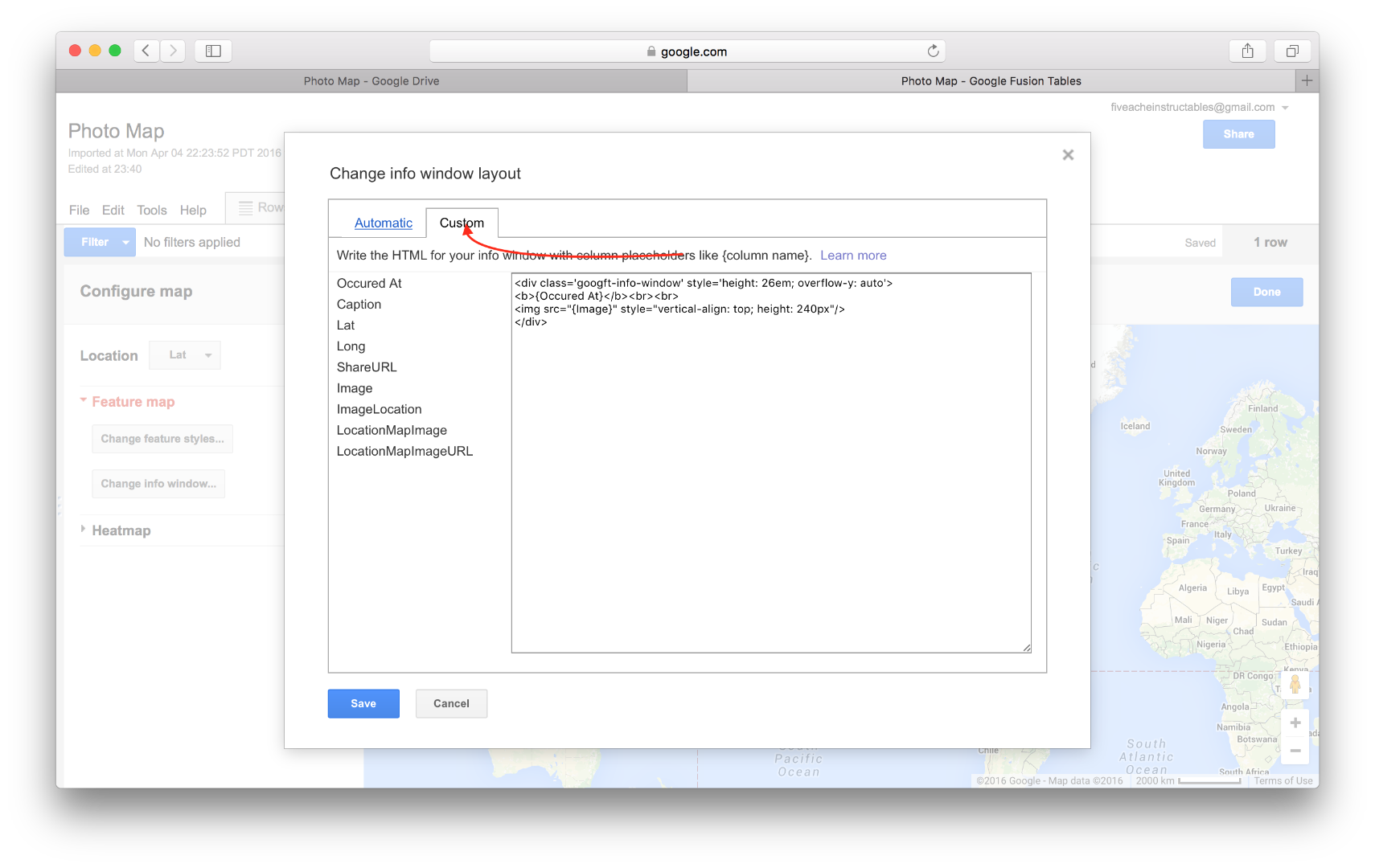
Task: Open the Tools menu
Action: (152, 210)
